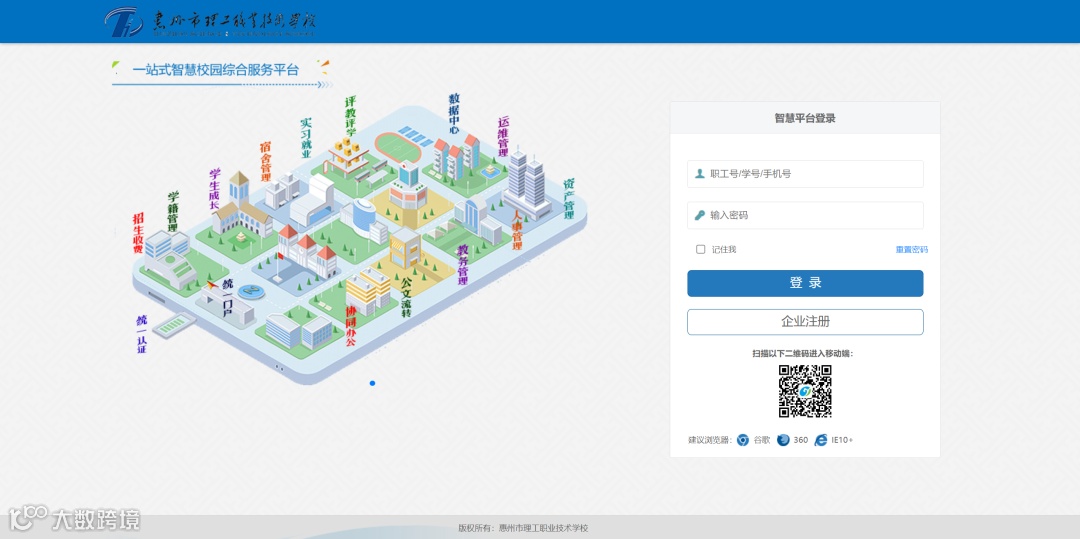This screenshot has height=539, width=1080.
Task: Click the IE10+ browser name text
Action: coord(842,440)
